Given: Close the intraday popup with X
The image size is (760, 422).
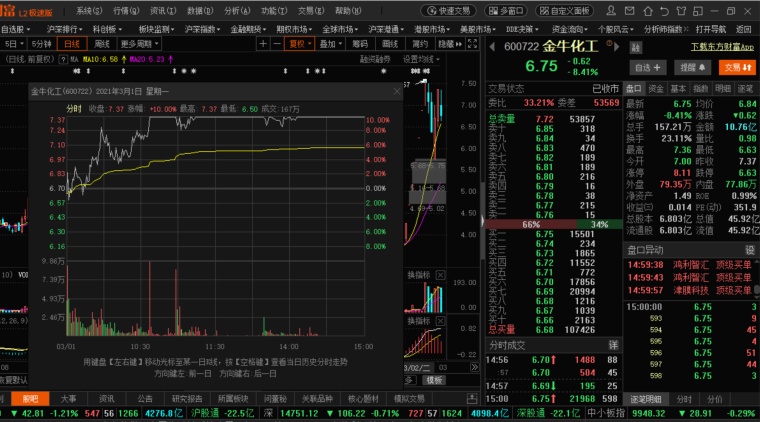Looking at the screenshot, I should tap(396, 91).
